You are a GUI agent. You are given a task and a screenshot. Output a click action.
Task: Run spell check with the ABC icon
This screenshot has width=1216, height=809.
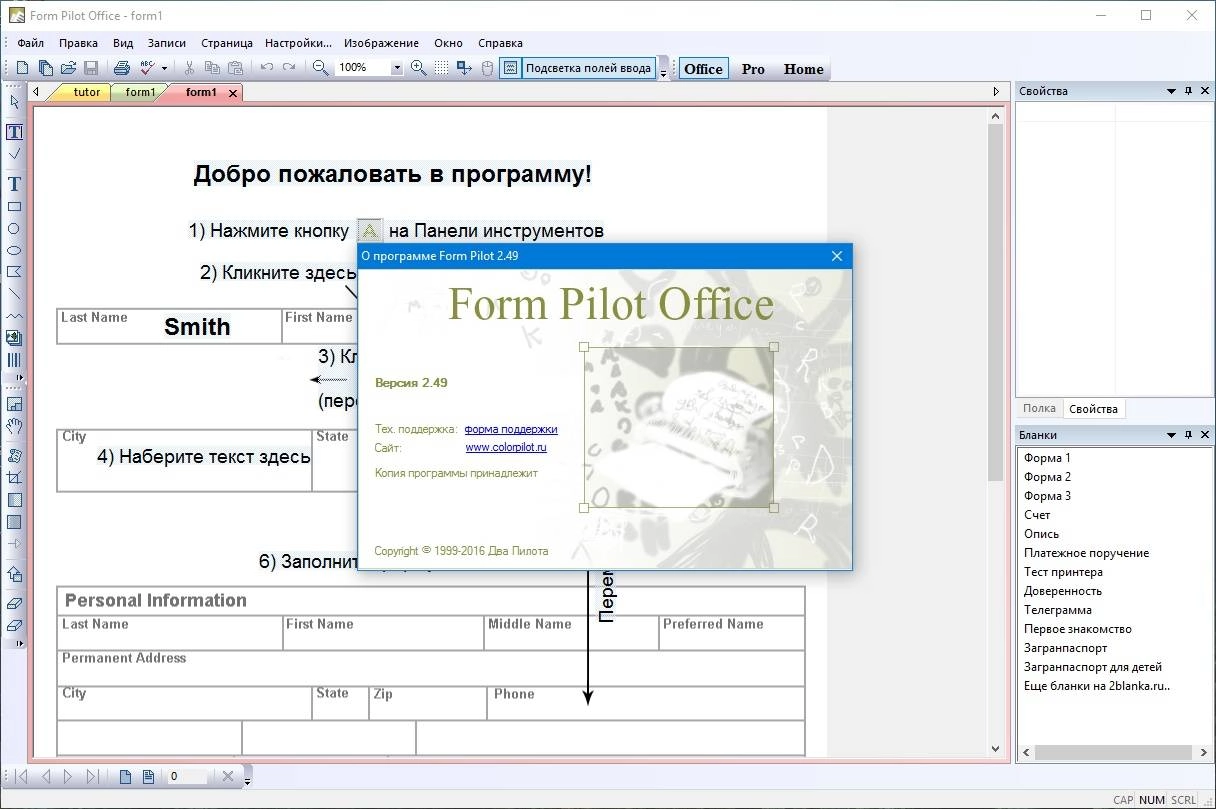148,68
